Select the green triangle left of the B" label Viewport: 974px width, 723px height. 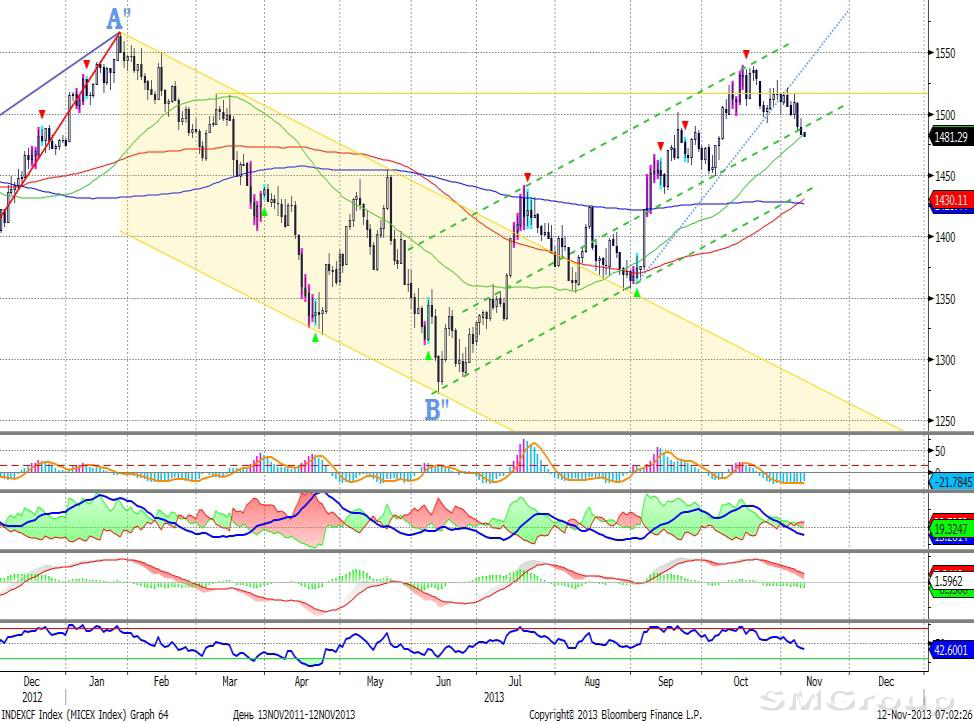coord(429,355)
